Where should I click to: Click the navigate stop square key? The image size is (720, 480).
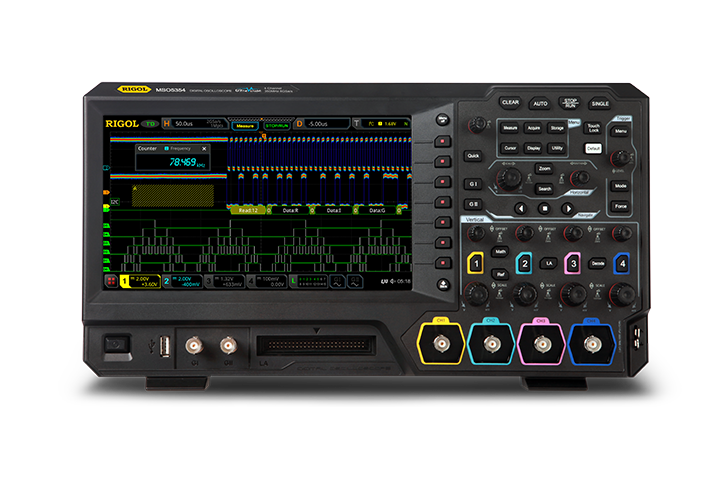coord(545,208)
